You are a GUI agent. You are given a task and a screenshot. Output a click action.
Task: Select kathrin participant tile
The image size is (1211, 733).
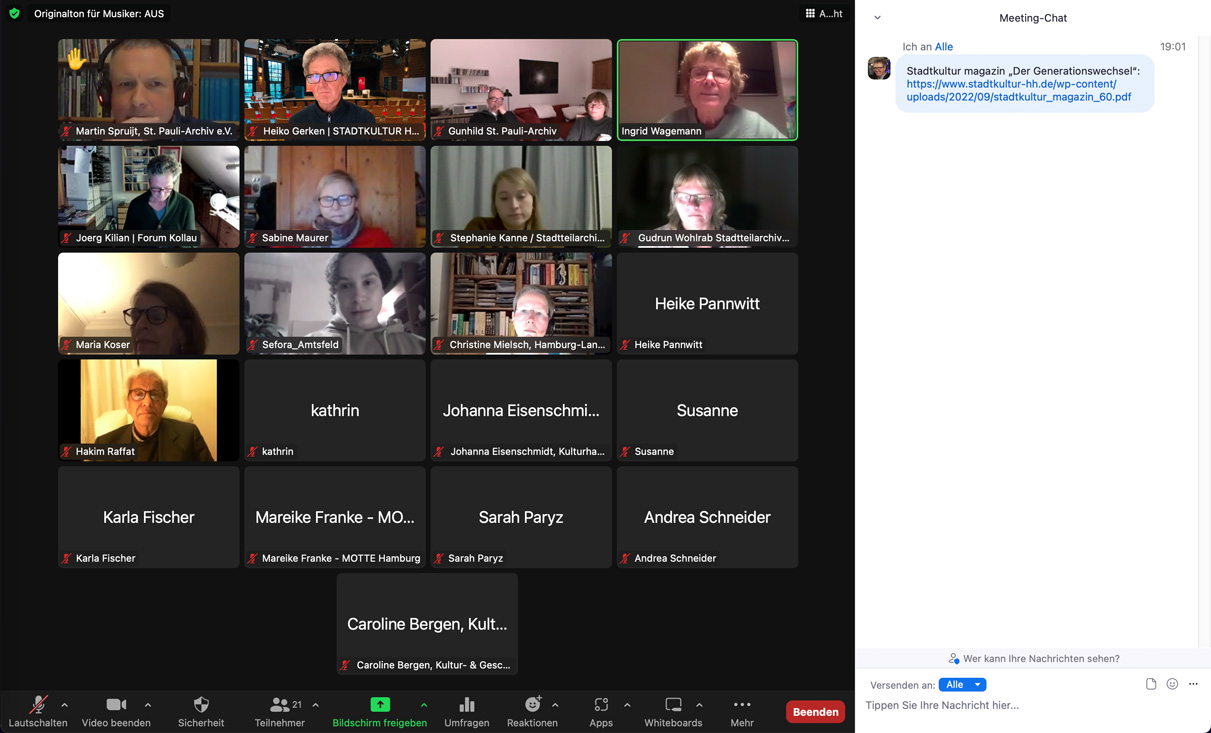tap(335, 410)
